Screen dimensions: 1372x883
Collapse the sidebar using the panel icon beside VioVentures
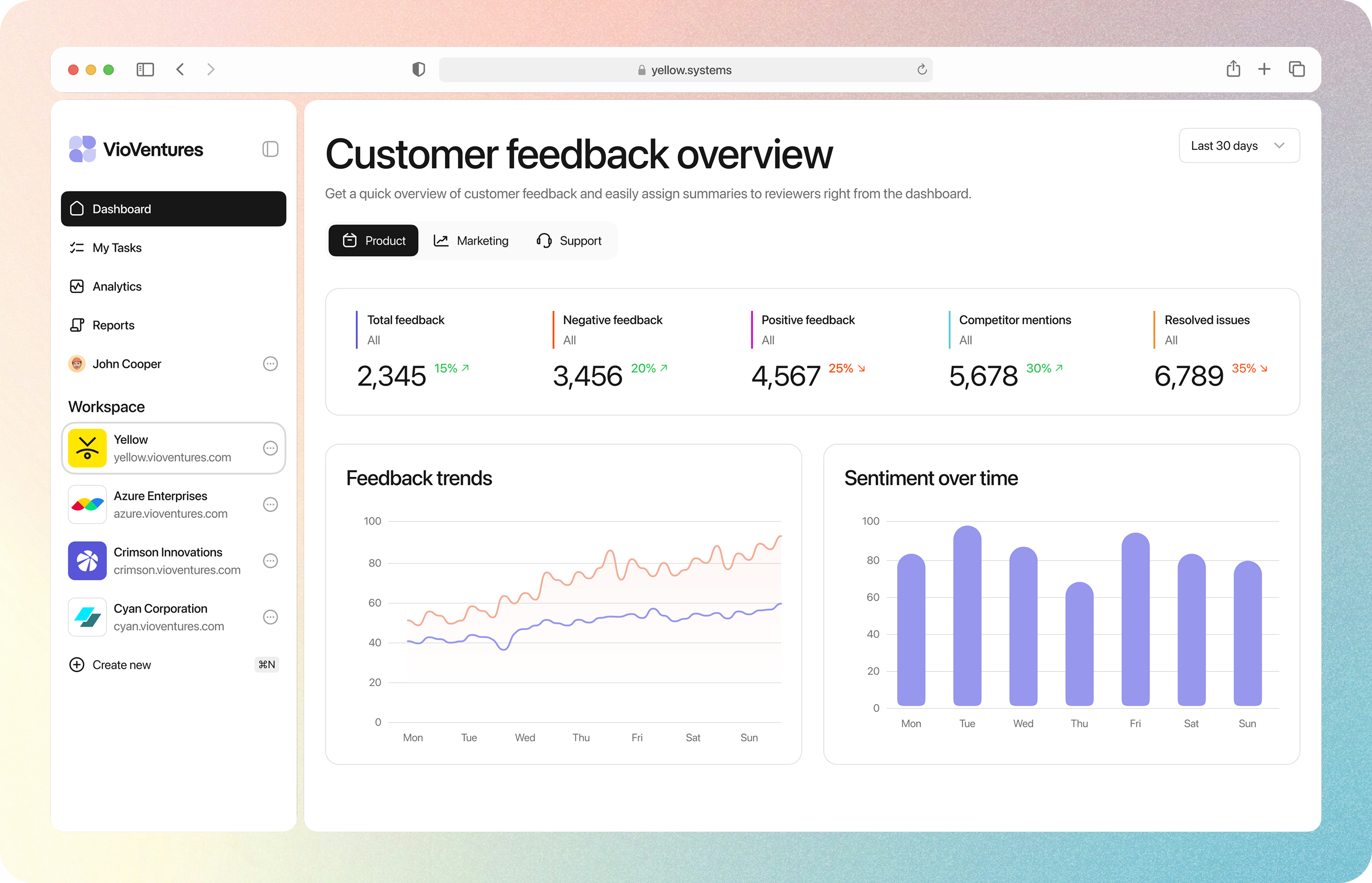click(x=270, y=149)
